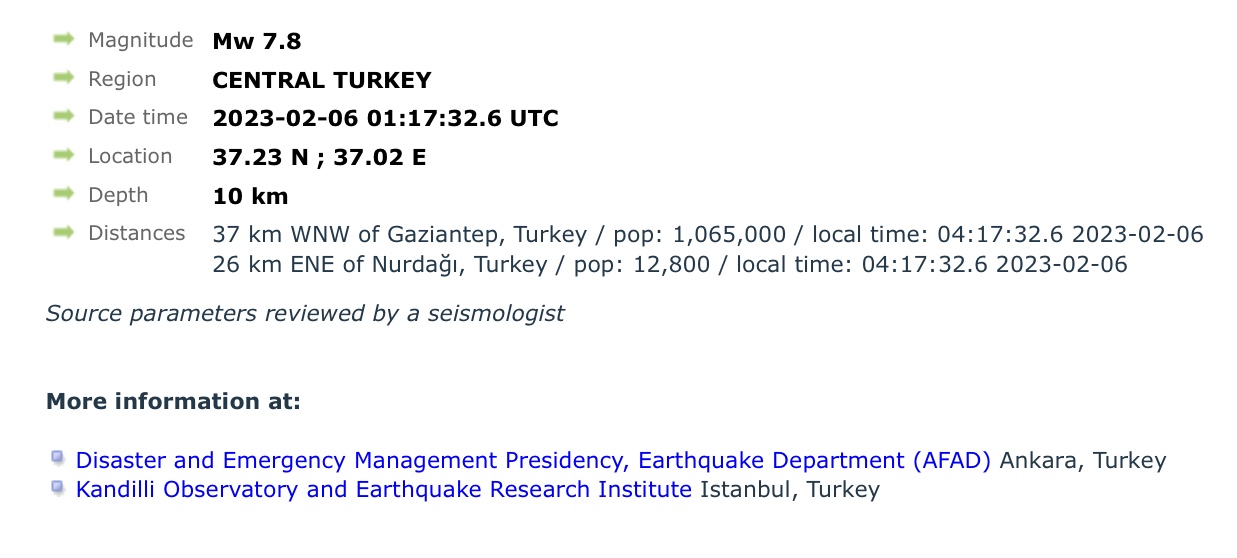The width and height of the screenshot is (1237, 558).
Task: Open the Kandilli Observatory and Earthquake Research Institute link
Action: click(x=384, y=490)
